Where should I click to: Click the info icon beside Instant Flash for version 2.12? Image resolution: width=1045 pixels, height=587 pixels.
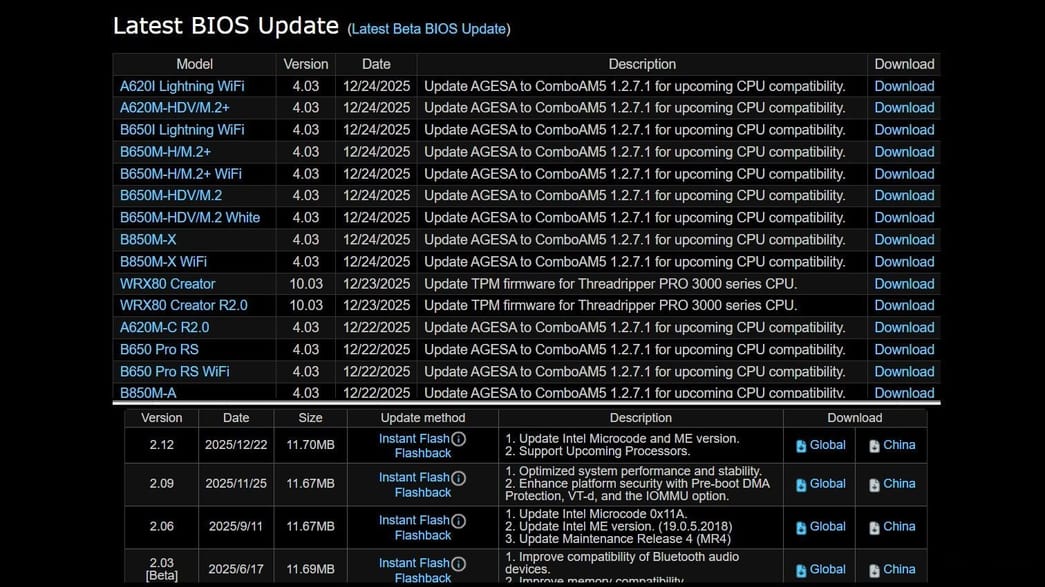[458, 438]
